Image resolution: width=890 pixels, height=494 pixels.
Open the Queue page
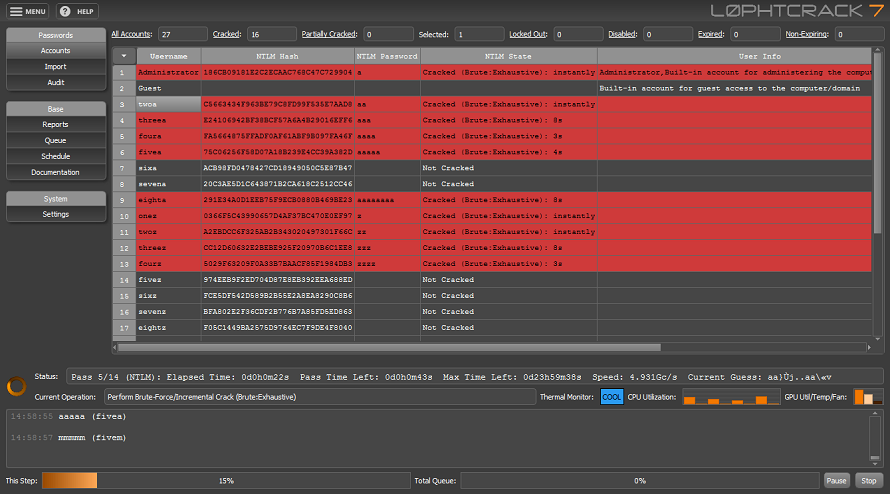[56, 140]
